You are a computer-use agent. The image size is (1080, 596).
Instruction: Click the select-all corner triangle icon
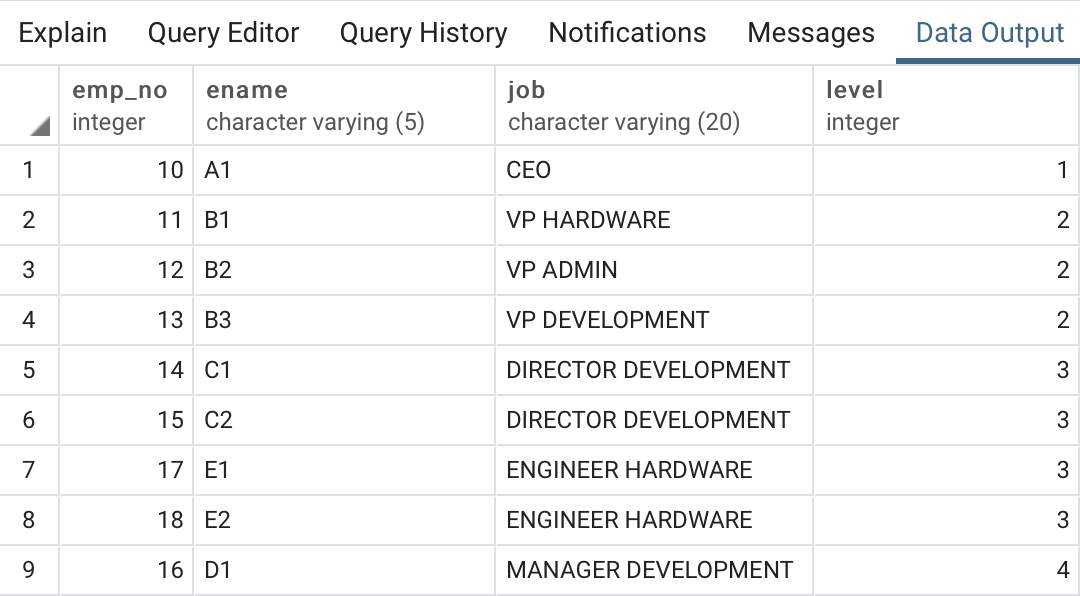(x=39, y=126)
